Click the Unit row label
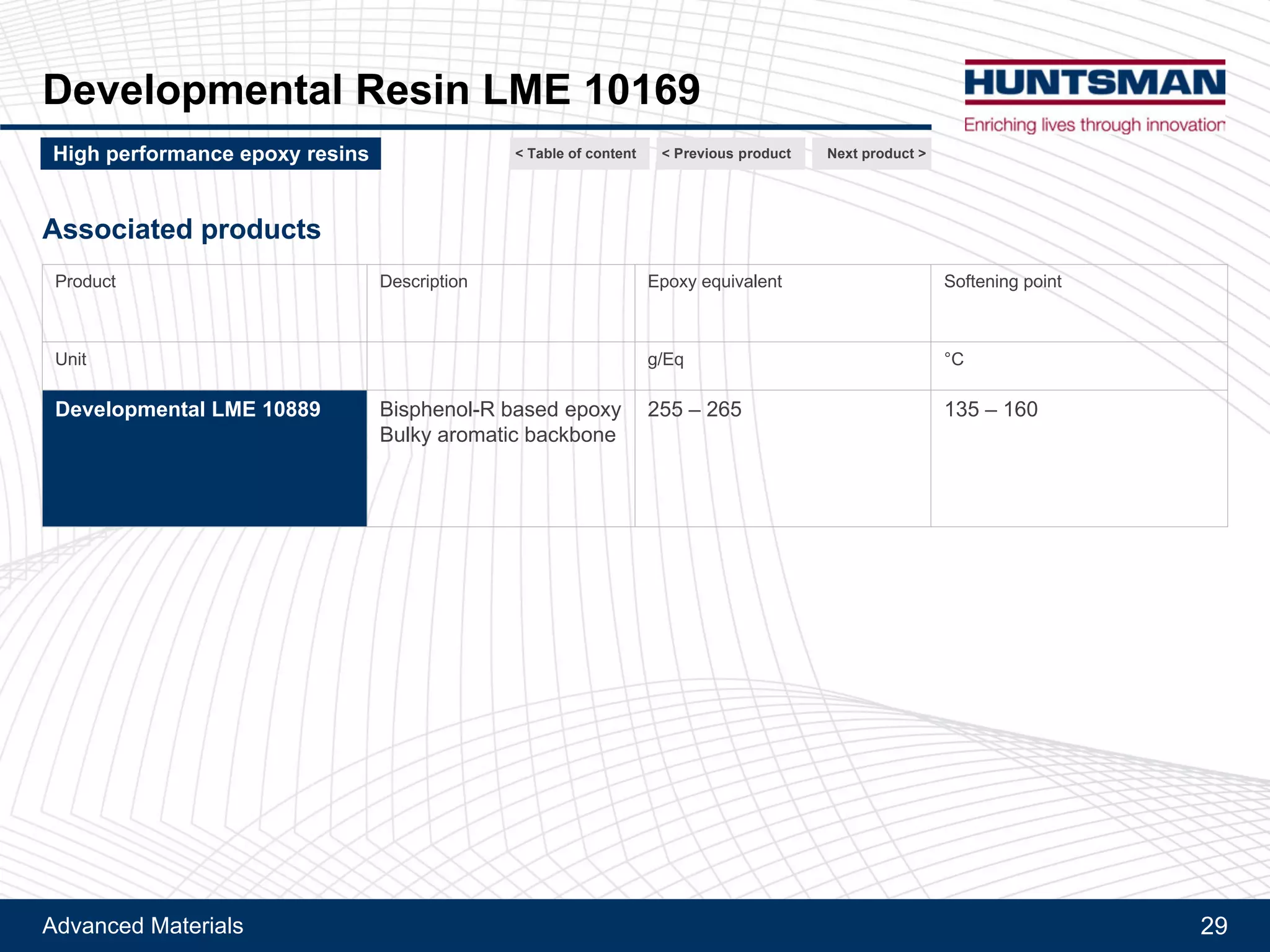The width and height of the screenshot is (1270, 952). (x=71, y=359)
